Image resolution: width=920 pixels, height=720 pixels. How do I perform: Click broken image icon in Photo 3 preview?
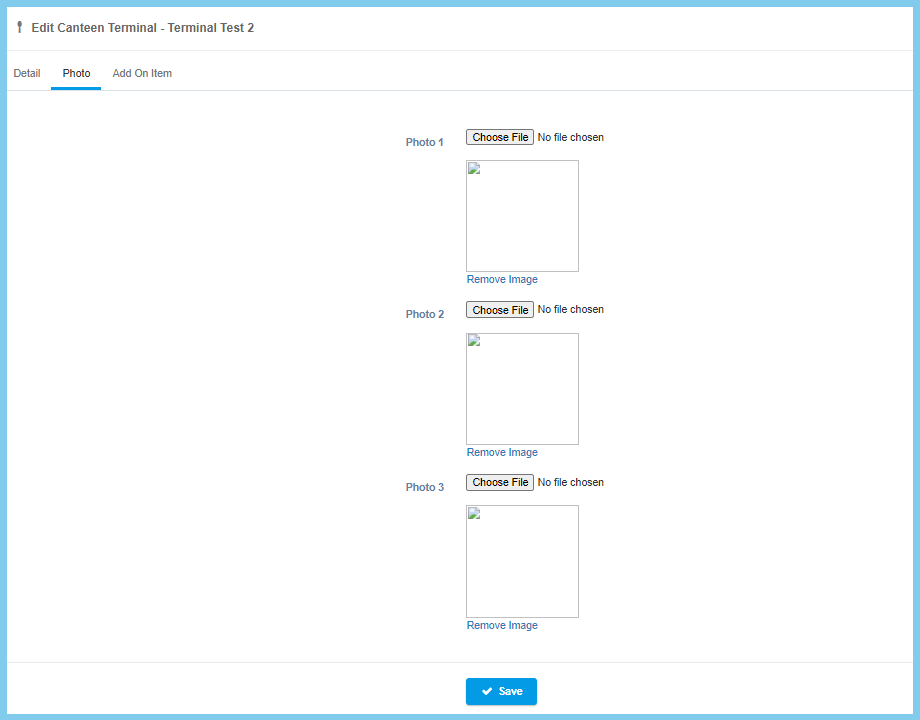coord(475,513)
